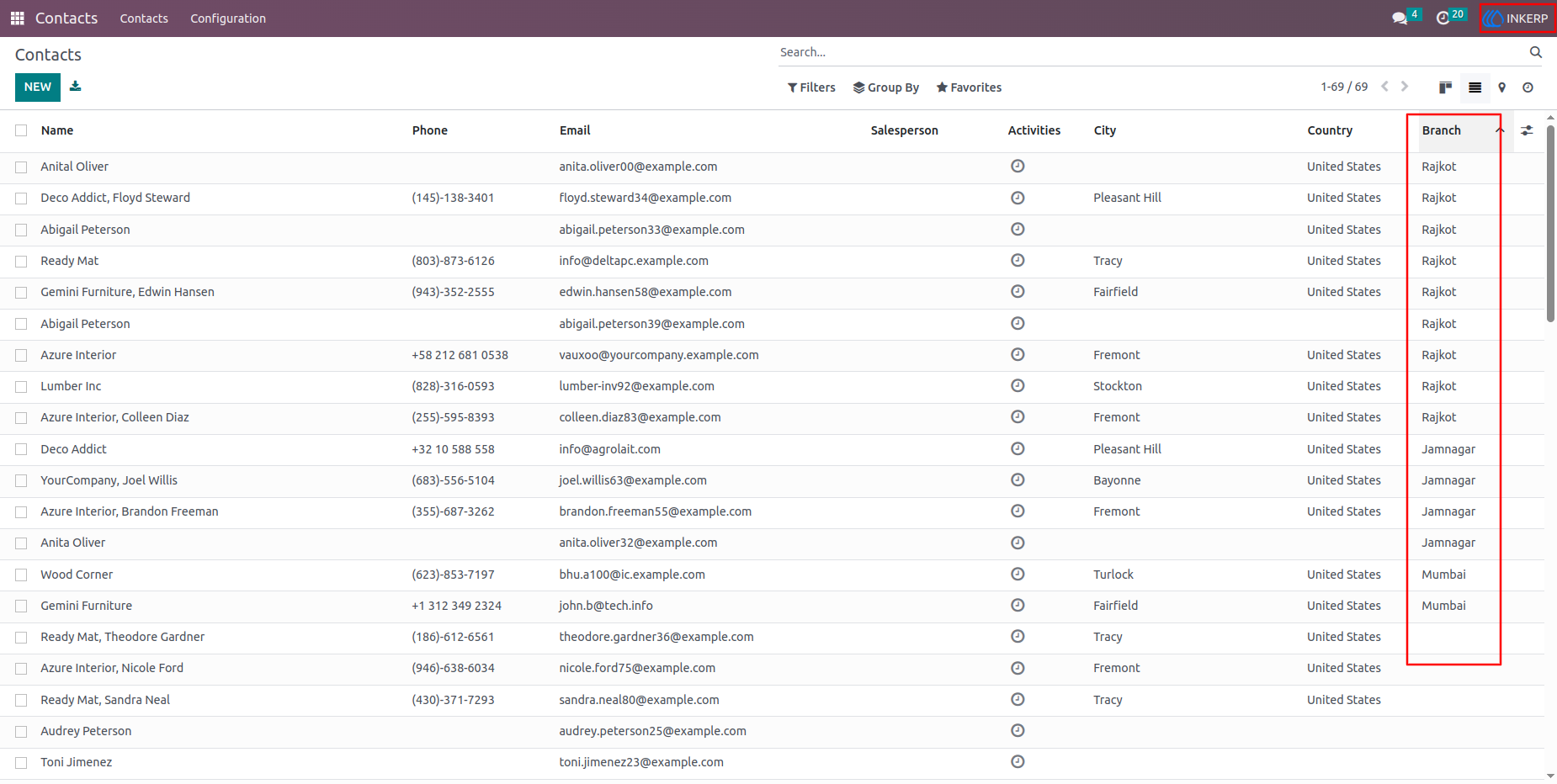Open the Filters dropdown
This screenshot has height=784, width=1557.
tap(811, 87)
